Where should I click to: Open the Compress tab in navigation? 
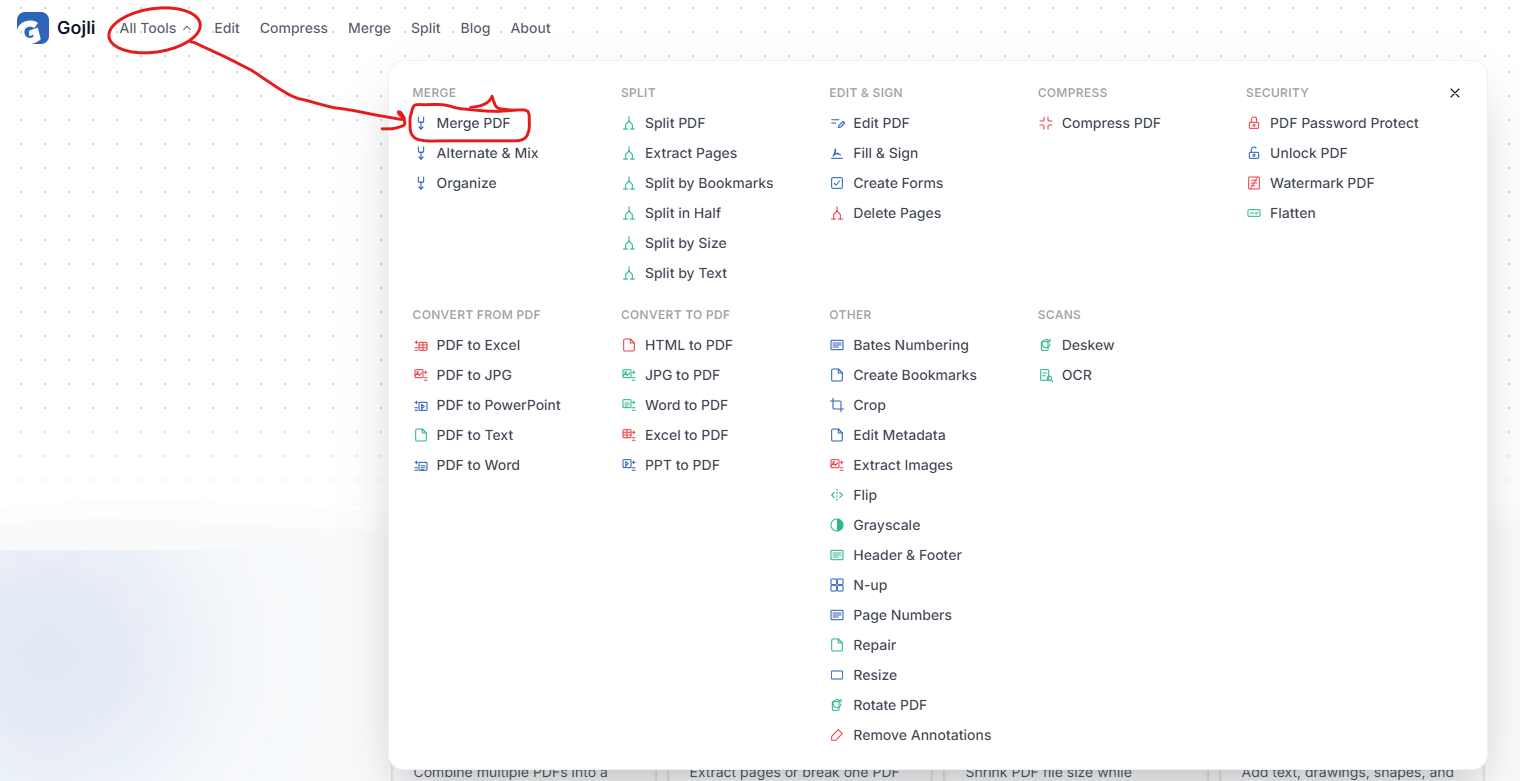294,28
